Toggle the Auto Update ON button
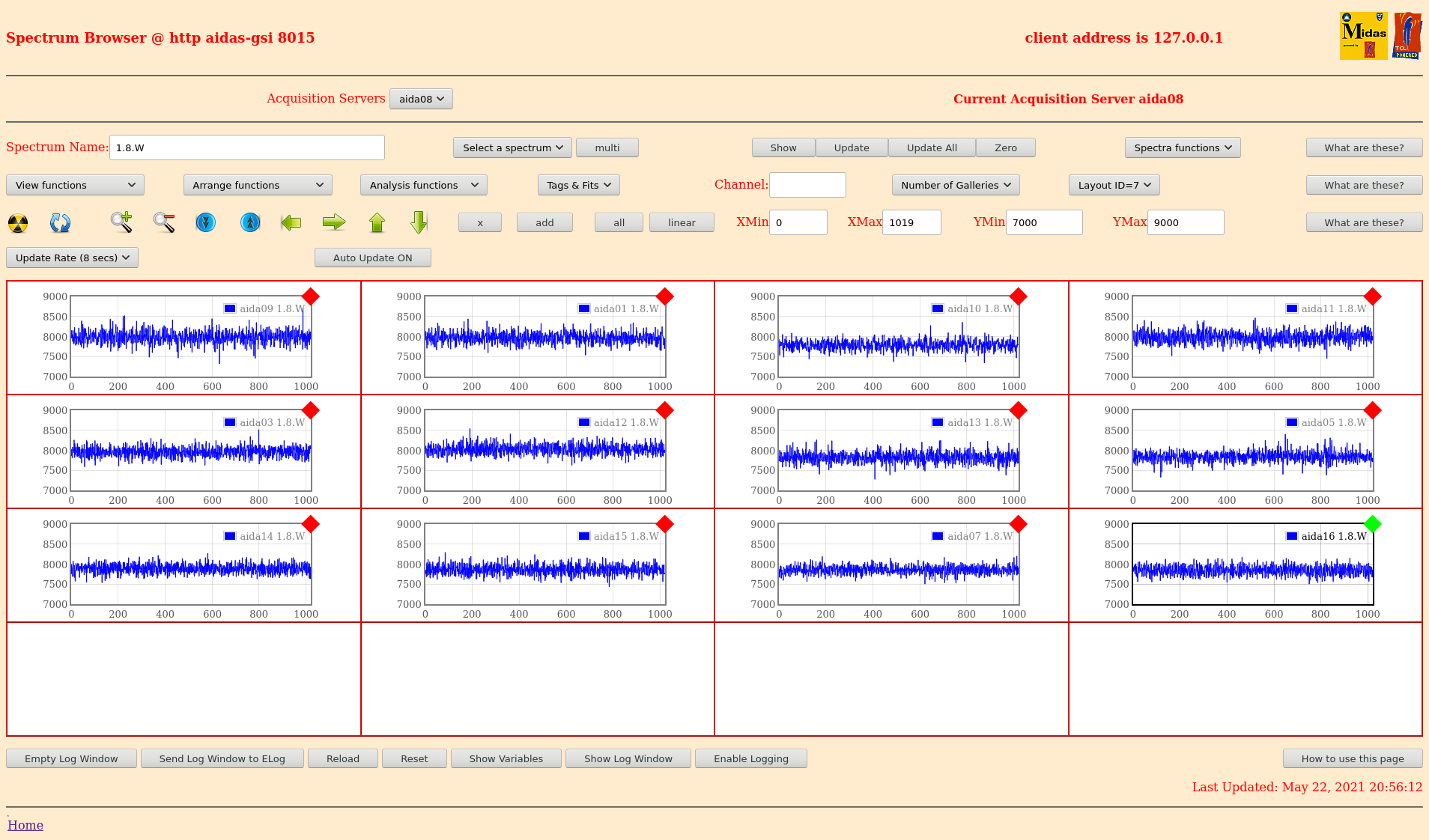 372,258
